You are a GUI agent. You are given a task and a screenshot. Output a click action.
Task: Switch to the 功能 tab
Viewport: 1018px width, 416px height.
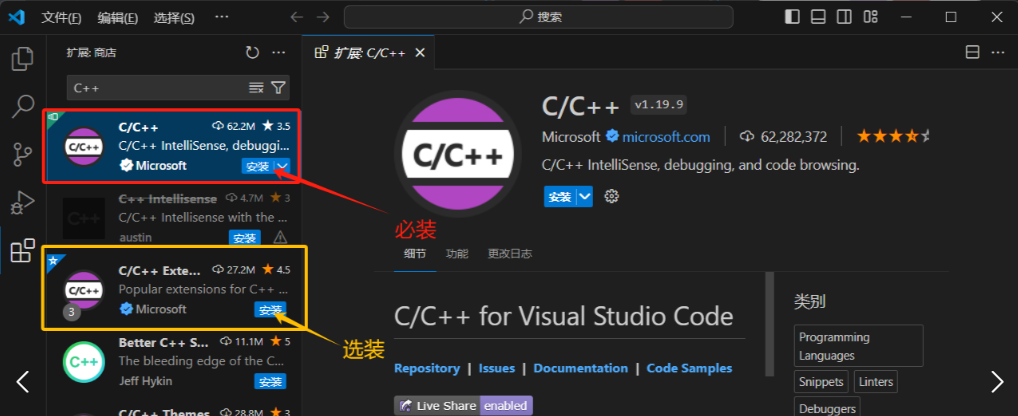[x=457, y=254]
